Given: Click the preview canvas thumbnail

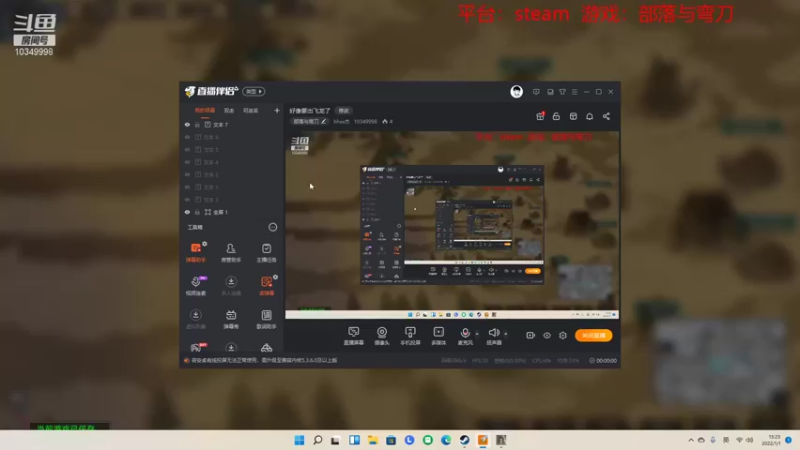Looking at the screenshot, I should click(452, 225).
